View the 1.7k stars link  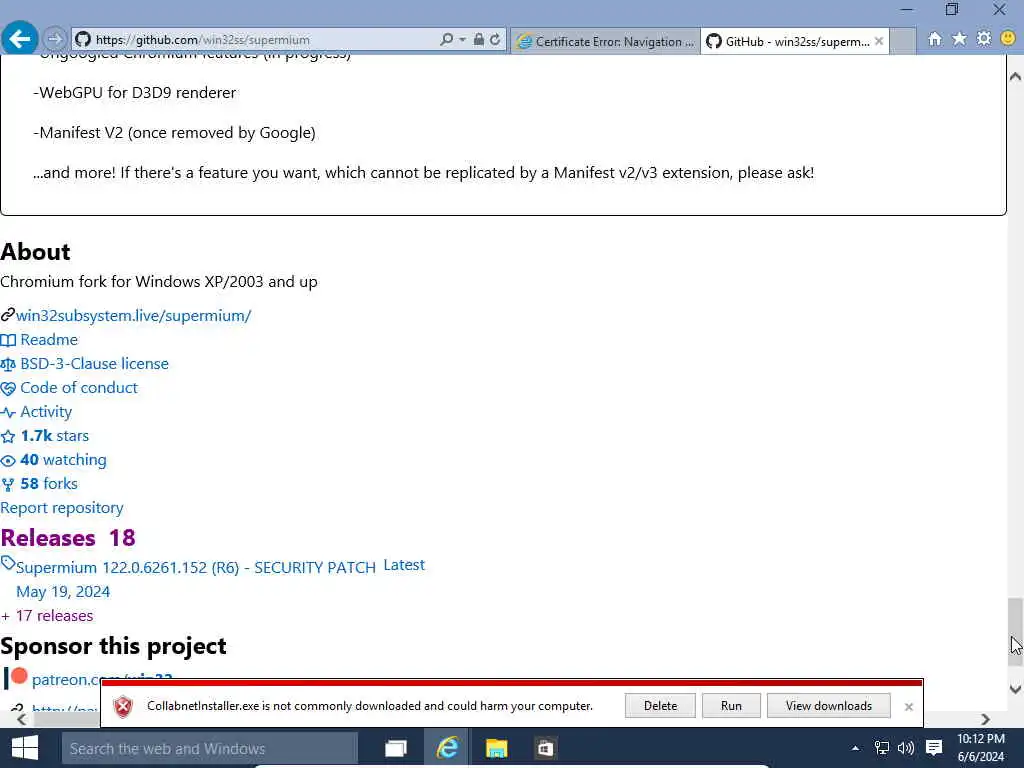pos(55,436)
